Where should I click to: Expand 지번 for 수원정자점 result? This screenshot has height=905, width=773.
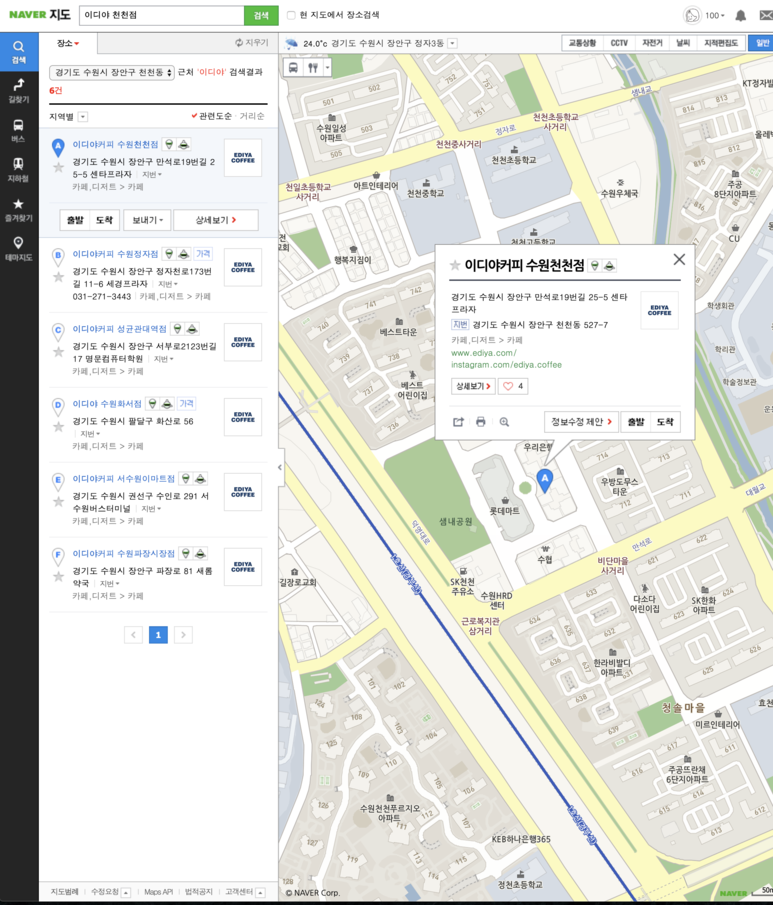pos(168,284)
